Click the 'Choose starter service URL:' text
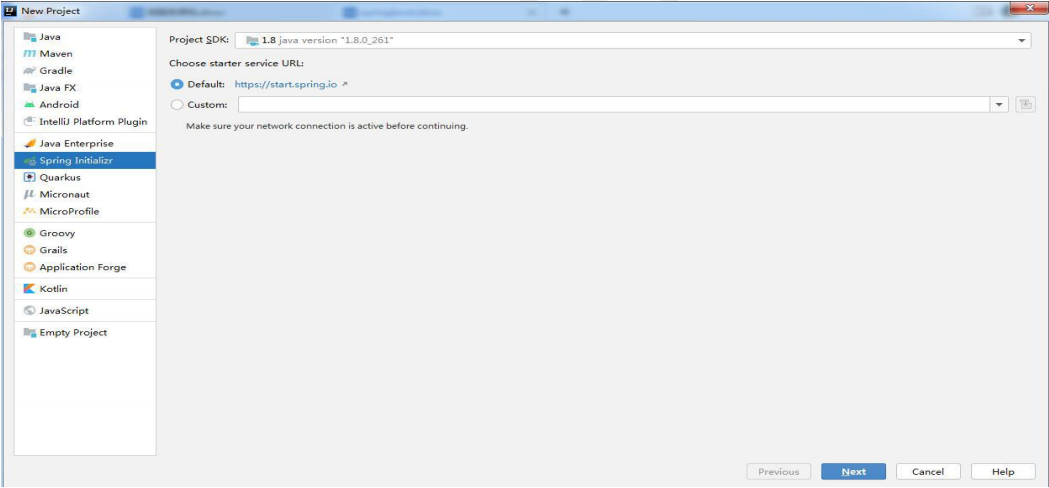 pyautogui.click(x=237, y=64)
